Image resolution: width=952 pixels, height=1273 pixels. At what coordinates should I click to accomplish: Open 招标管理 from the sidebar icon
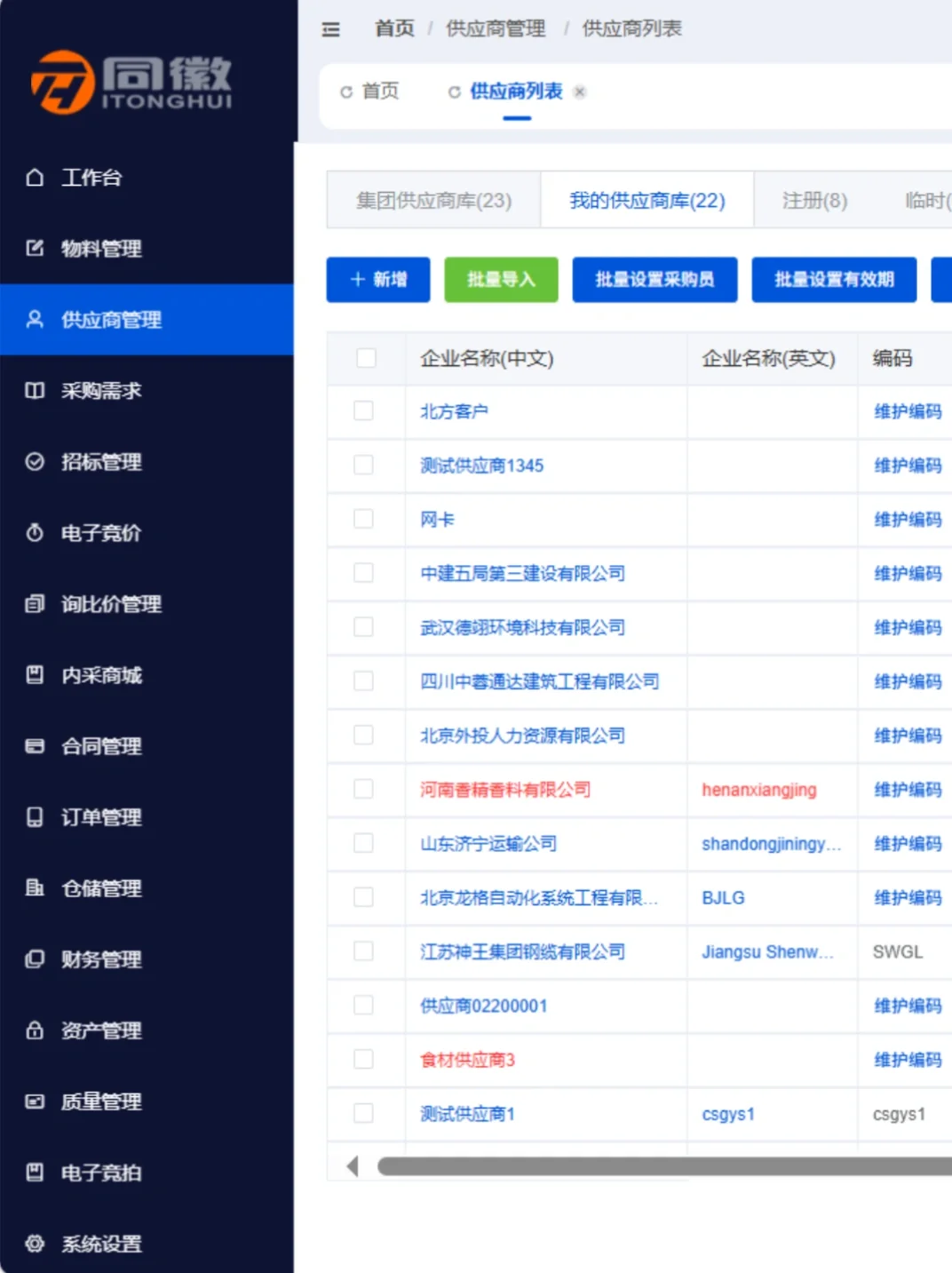coord(34,462)
